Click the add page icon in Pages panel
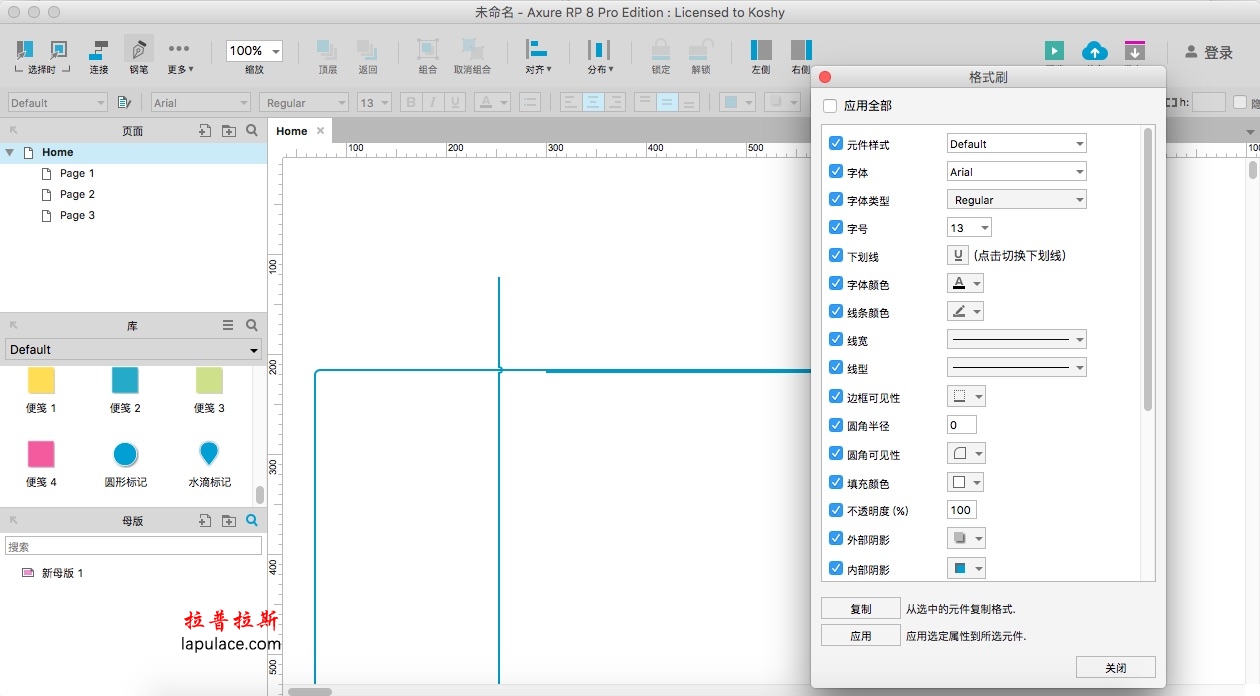 (x=205, y=131)
